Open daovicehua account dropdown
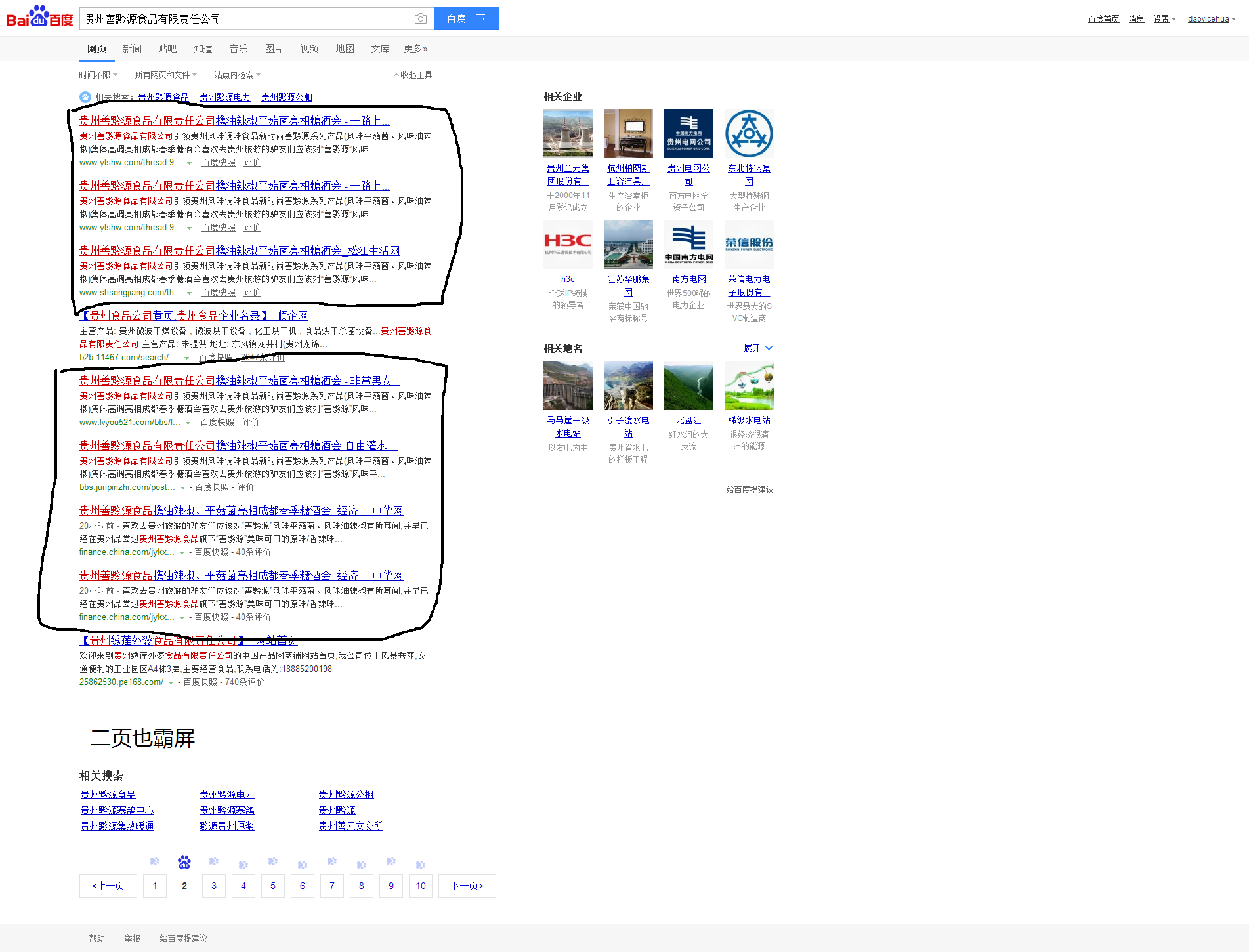Viewport: 1249px width, 952px height. [1212, 19]
